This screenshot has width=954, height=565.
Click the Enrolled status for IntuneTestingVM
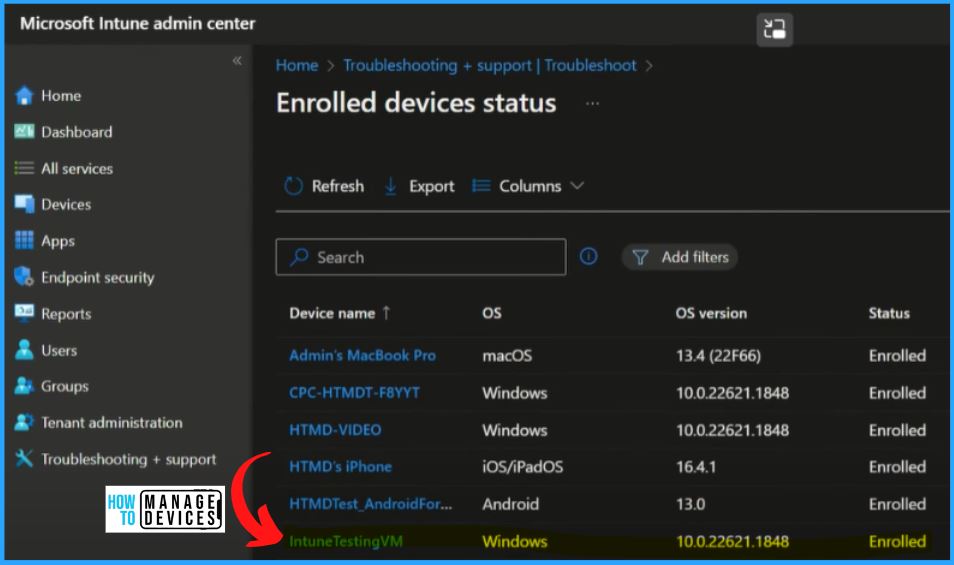pyautogui.click(x=897, y=541)
